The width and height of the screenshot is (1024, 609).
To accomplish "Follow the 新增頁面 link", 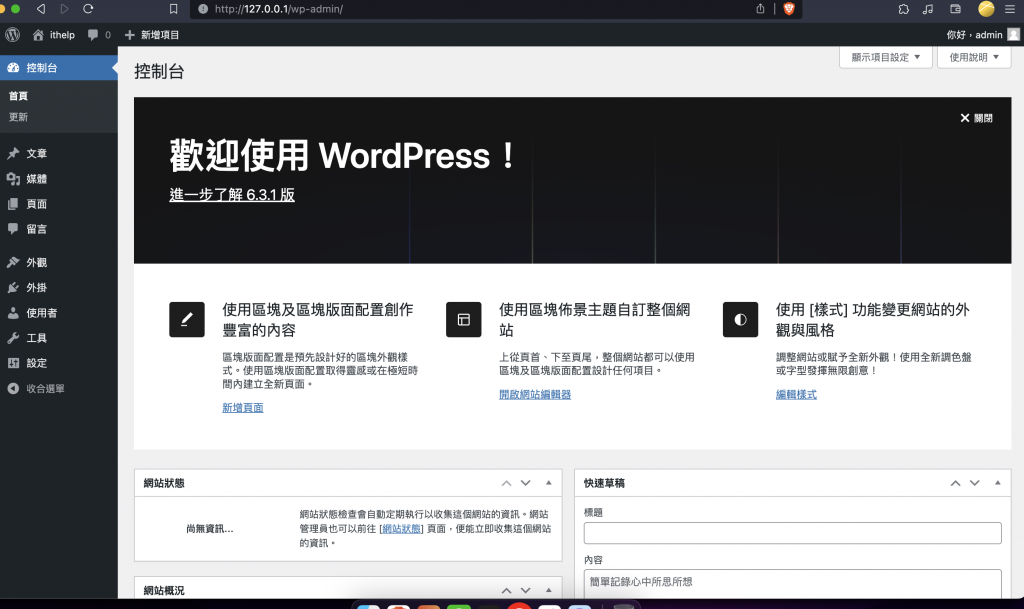I will click(x=243, y=407).
